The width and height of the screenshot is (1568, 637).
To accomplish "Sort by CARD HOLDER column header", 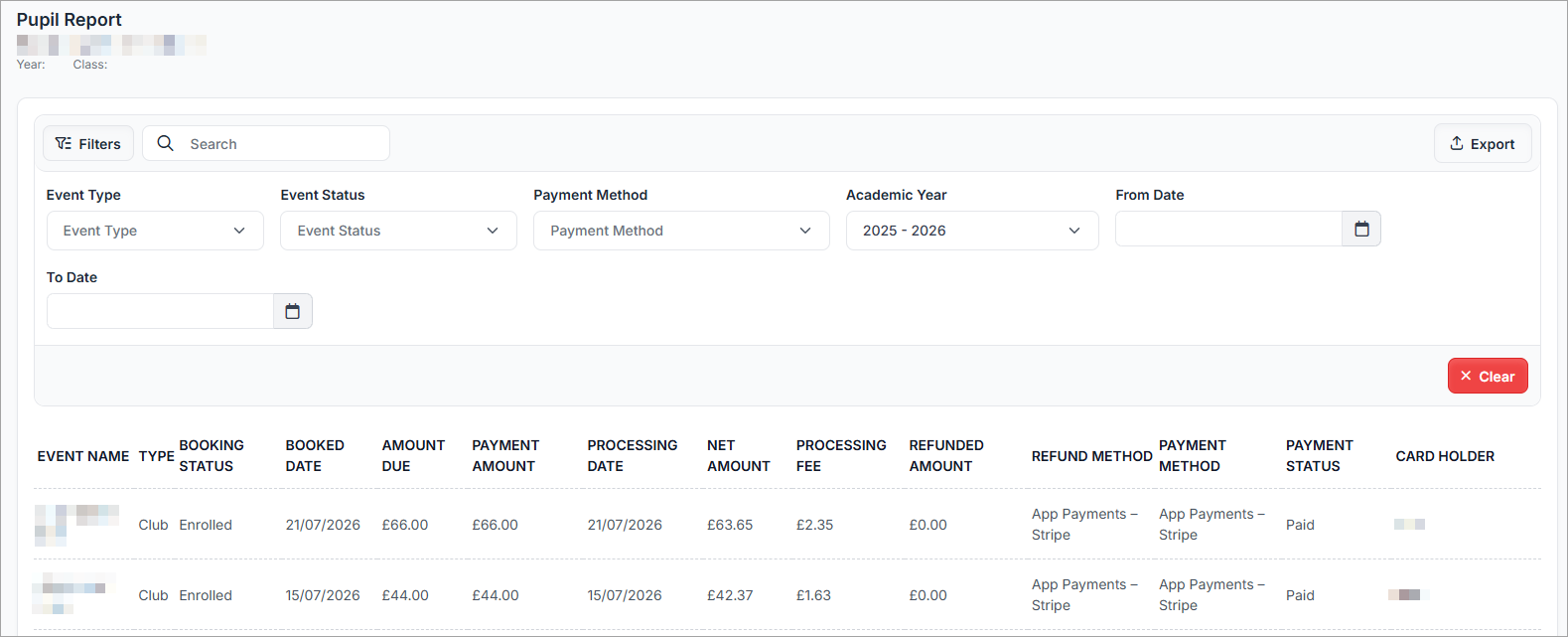I will click(x=1445, y=456).
